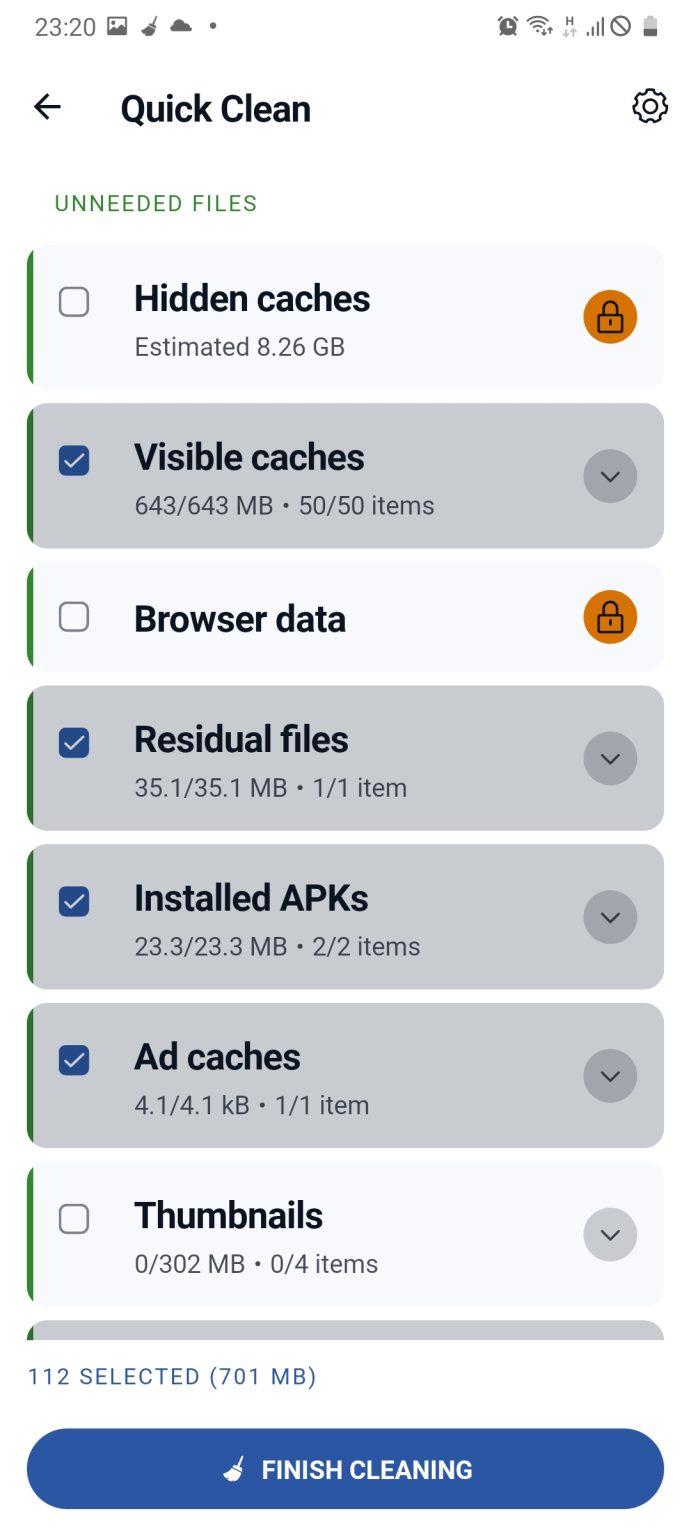Tap the 112 Selected summary text
691x1536 pixels.
(172, 1377)
